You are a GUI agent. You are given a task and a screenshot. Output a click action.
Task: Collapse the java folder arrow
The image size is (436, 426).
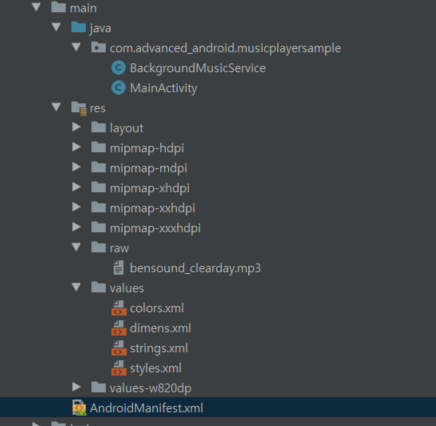(x=56, y=27)
